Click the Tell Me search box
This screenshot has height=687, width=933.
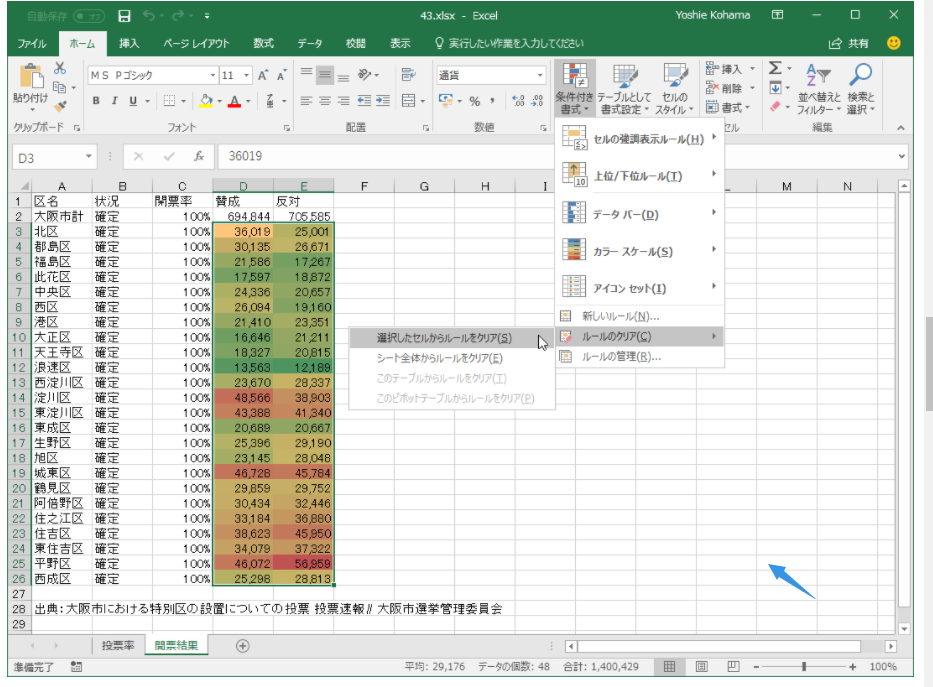[509, 43]
